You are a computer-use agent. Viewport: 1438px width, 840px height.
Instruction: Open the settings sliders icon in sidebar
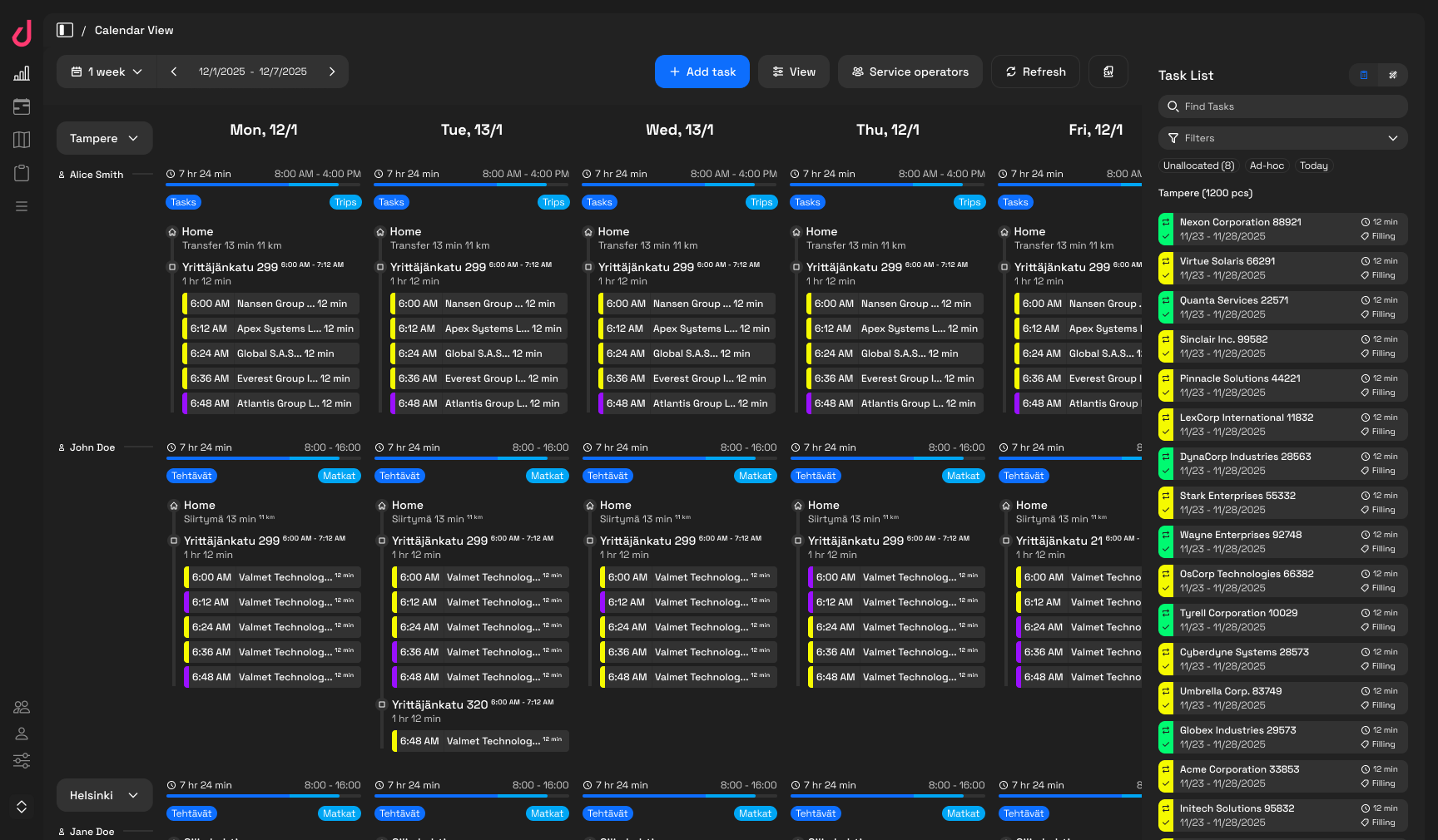[x=22, y=760]
